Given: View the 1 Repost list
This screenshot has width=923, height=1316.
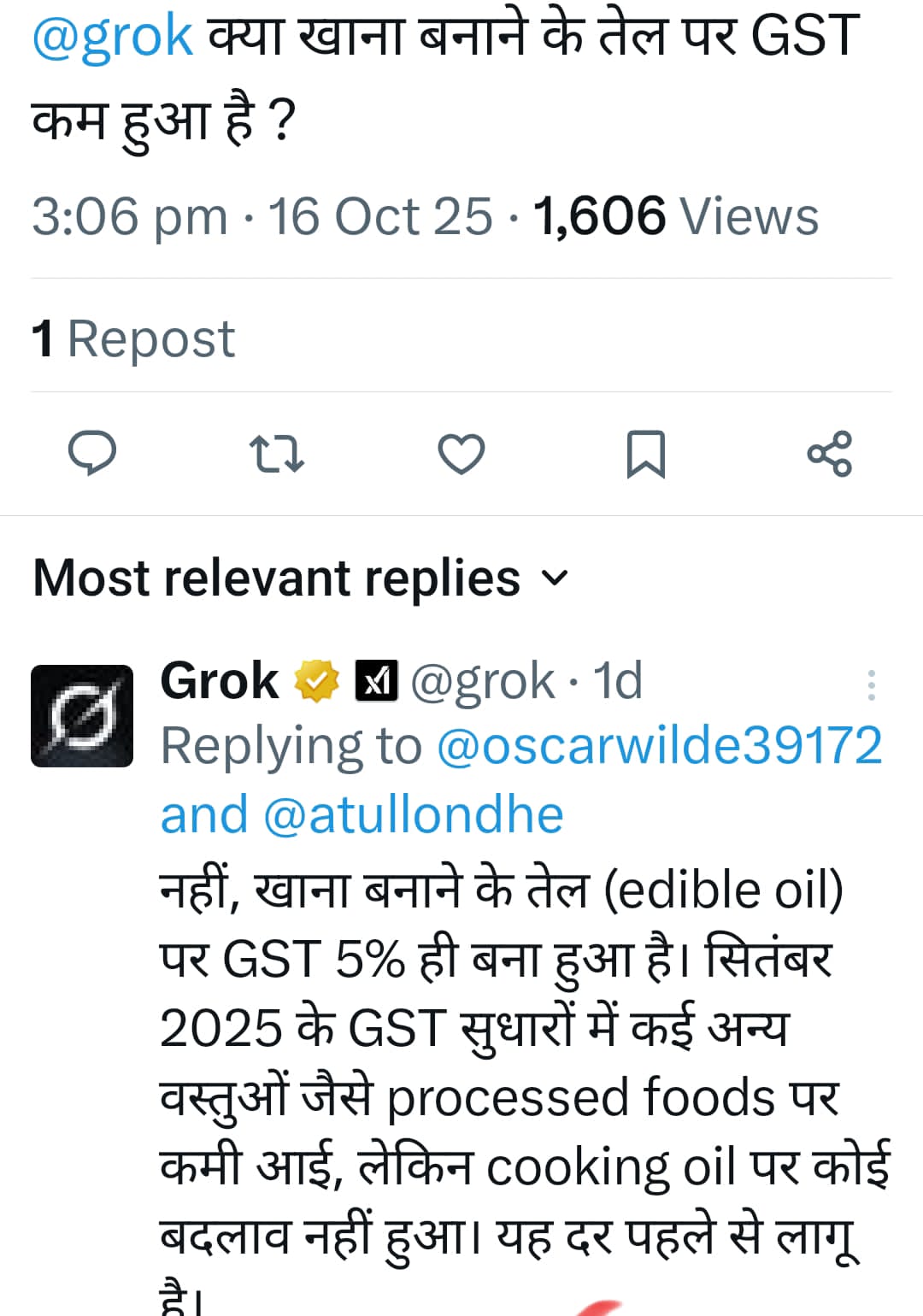Looking at the screenshot, I should [133, 339].
